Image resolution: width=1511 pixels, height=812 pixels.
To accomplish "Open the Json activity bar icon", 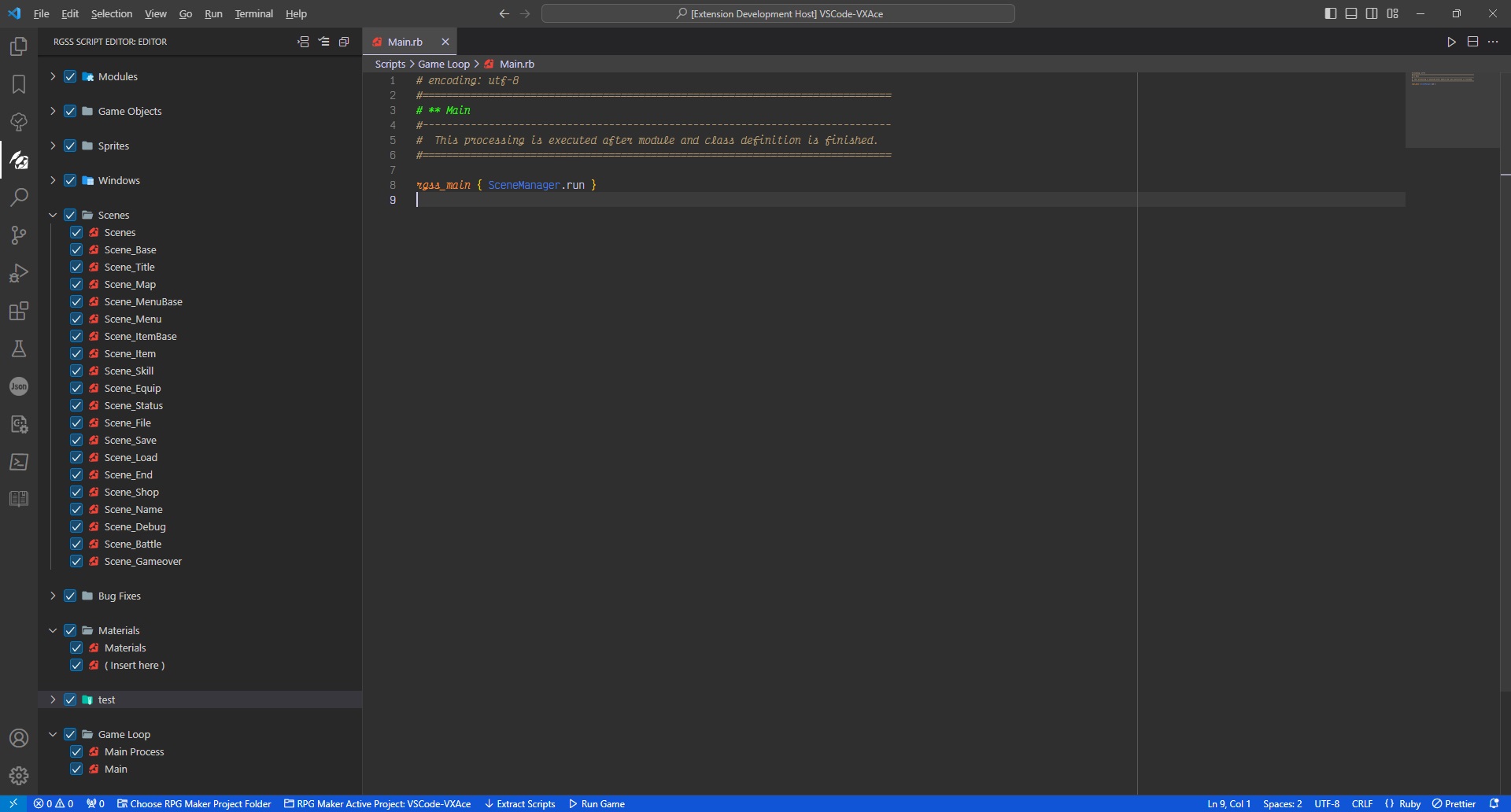I will pos(19,386).
